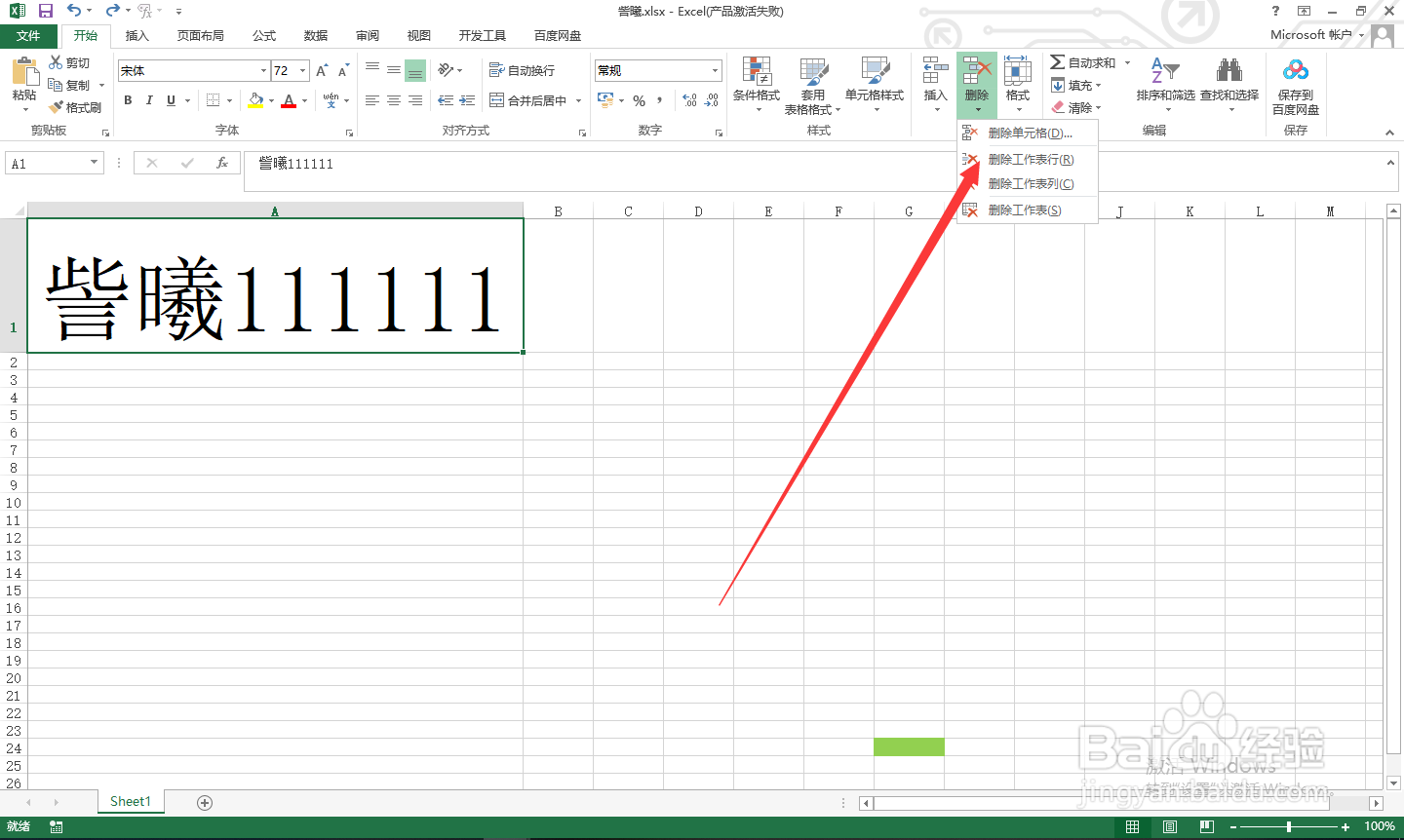Select the Format Painter (格式刷) brush

click(56, 107)
